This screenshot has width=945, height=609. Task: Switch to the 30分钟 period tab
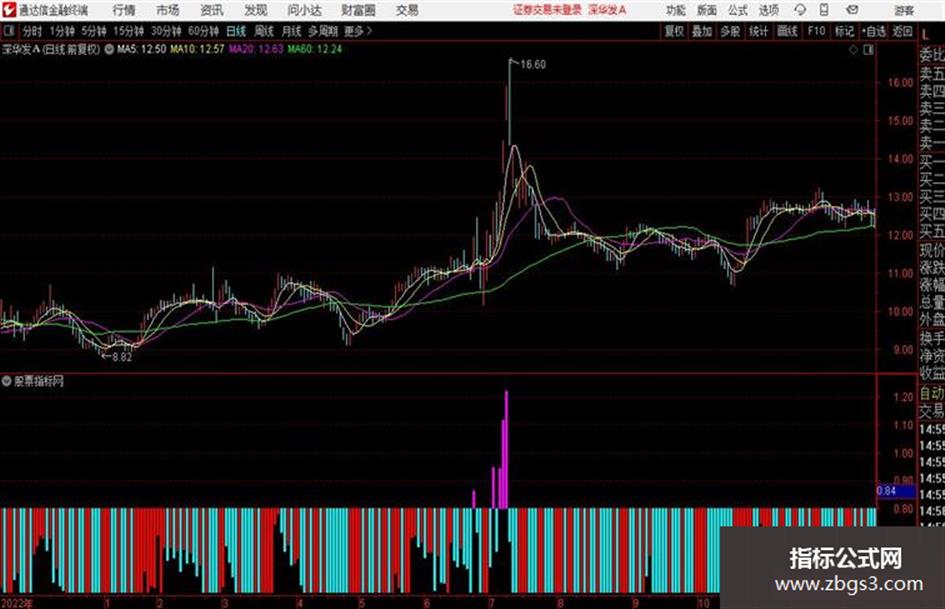point(166,31)
